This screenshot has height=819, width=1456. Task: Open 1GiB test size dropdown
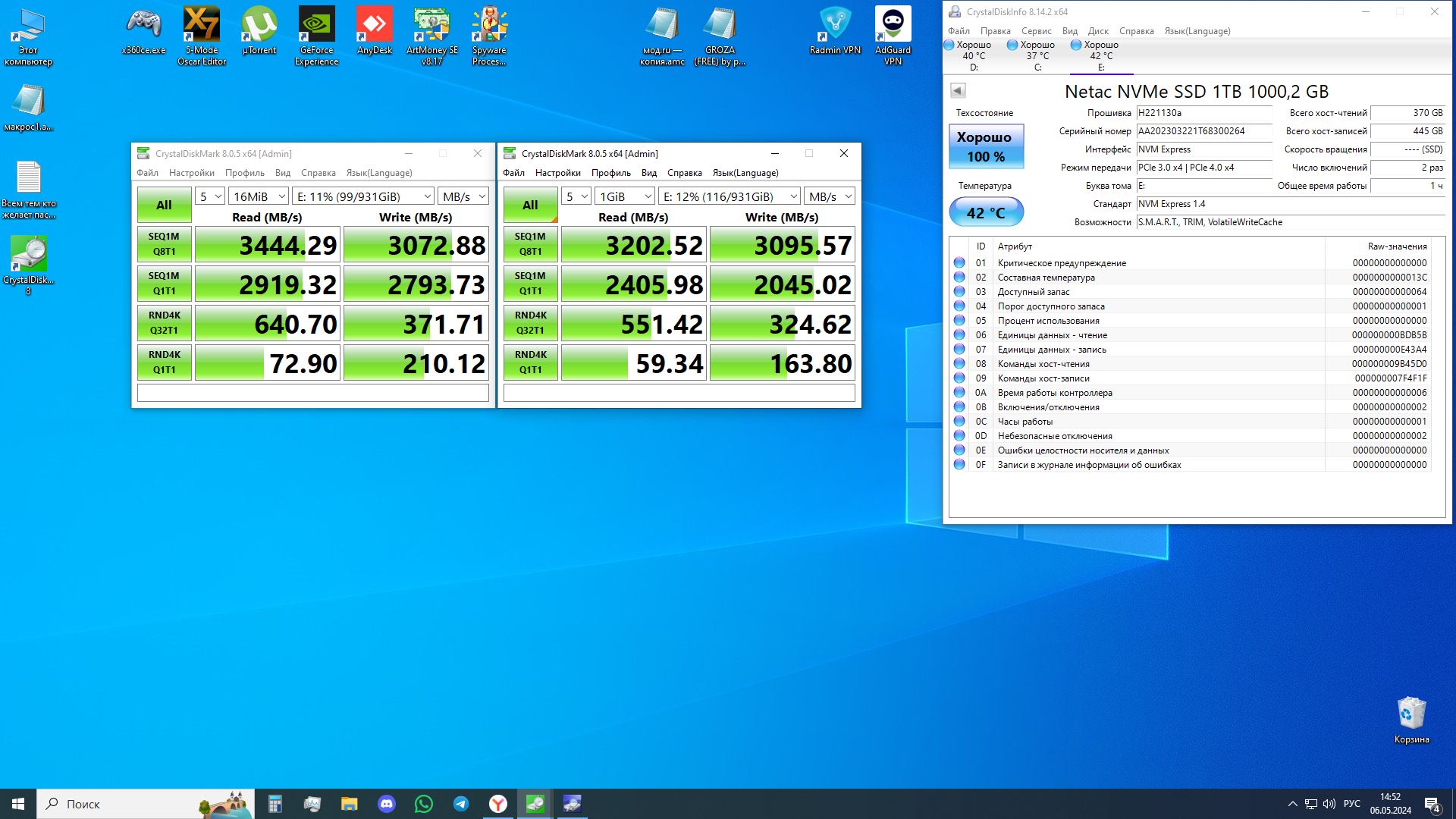click(x=625, y=196)
